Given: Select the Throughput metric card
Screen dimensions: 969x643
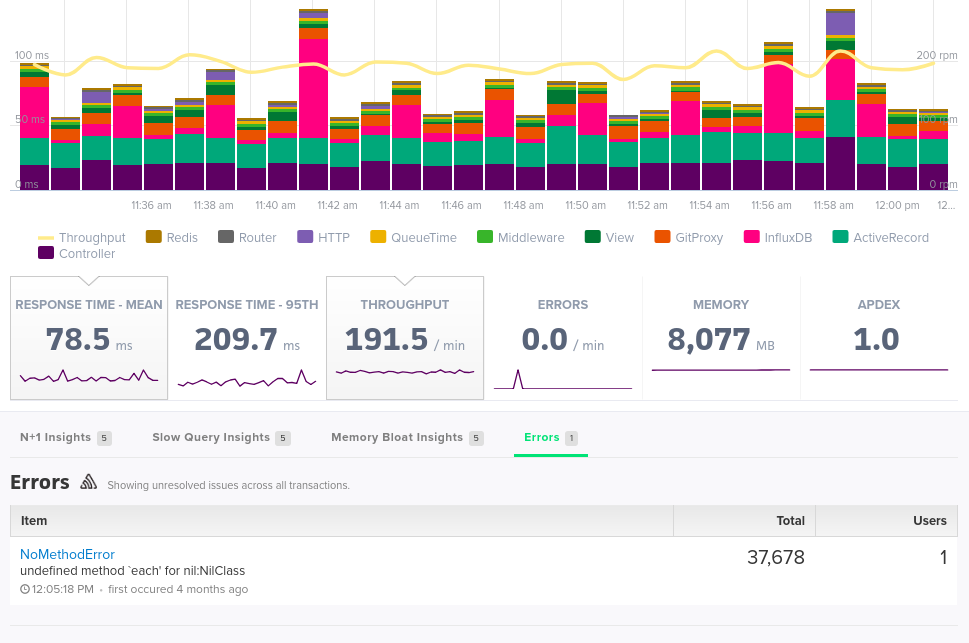Looking at the screenshot, I should [405, 338].
